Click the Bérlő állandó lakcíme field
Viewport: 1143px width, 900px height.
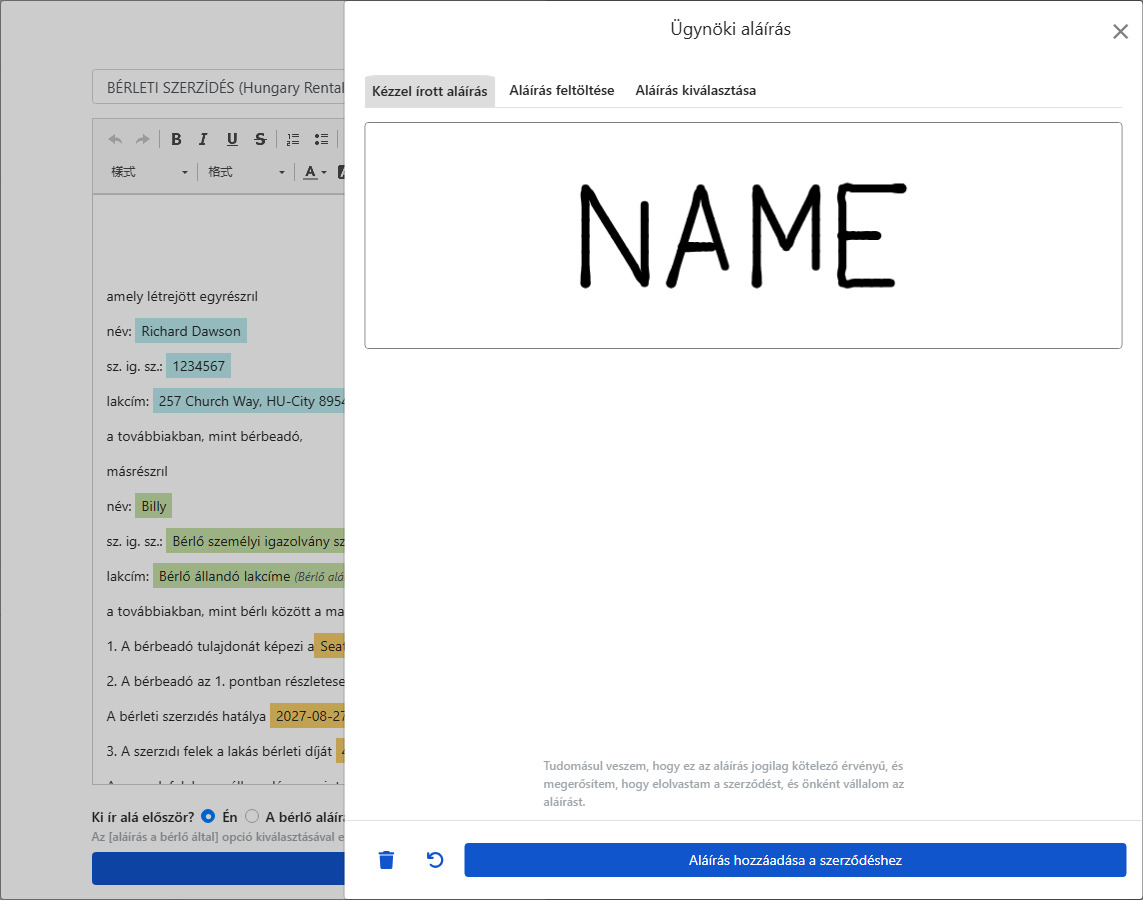[x=249, y=576]
